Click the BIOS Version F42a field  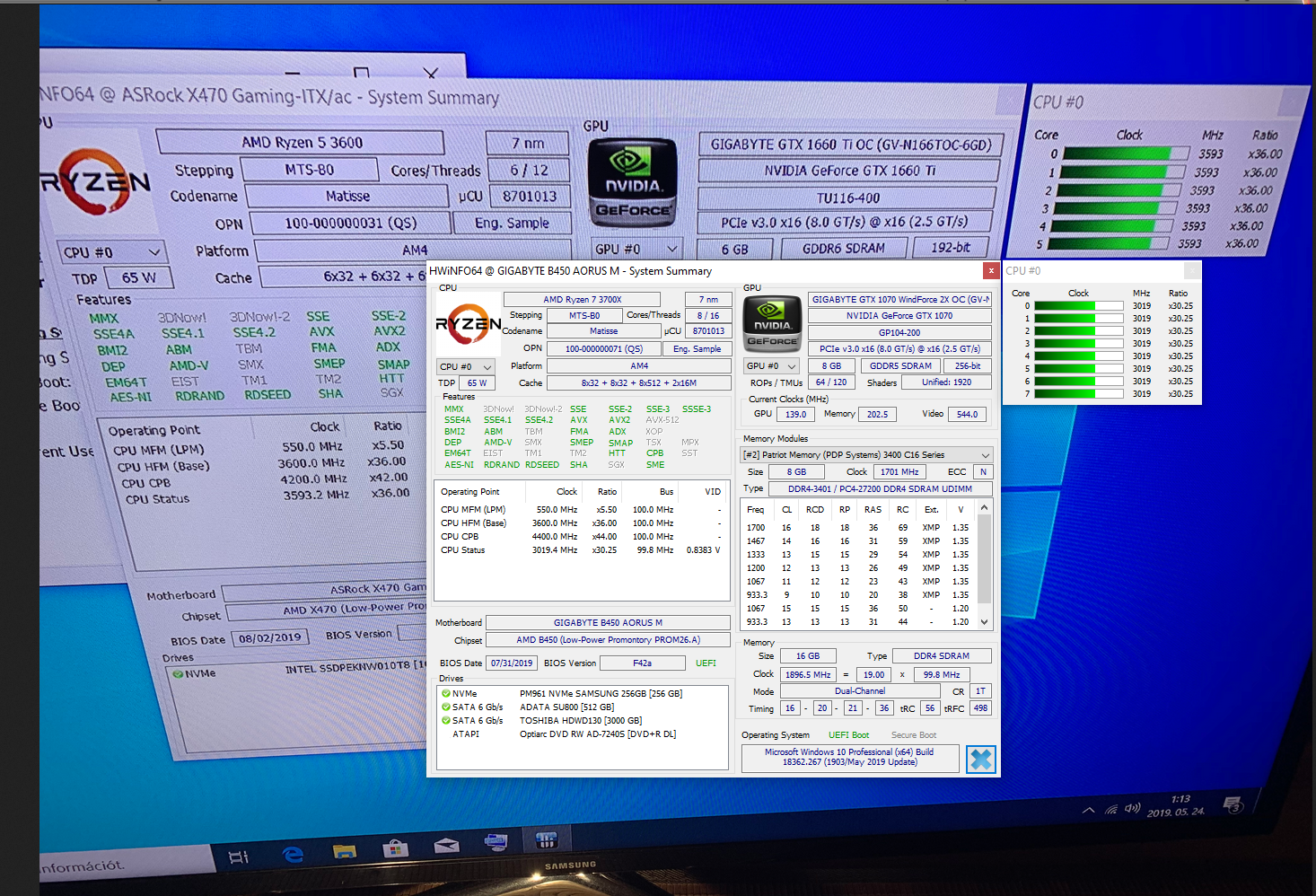(642, 663)
